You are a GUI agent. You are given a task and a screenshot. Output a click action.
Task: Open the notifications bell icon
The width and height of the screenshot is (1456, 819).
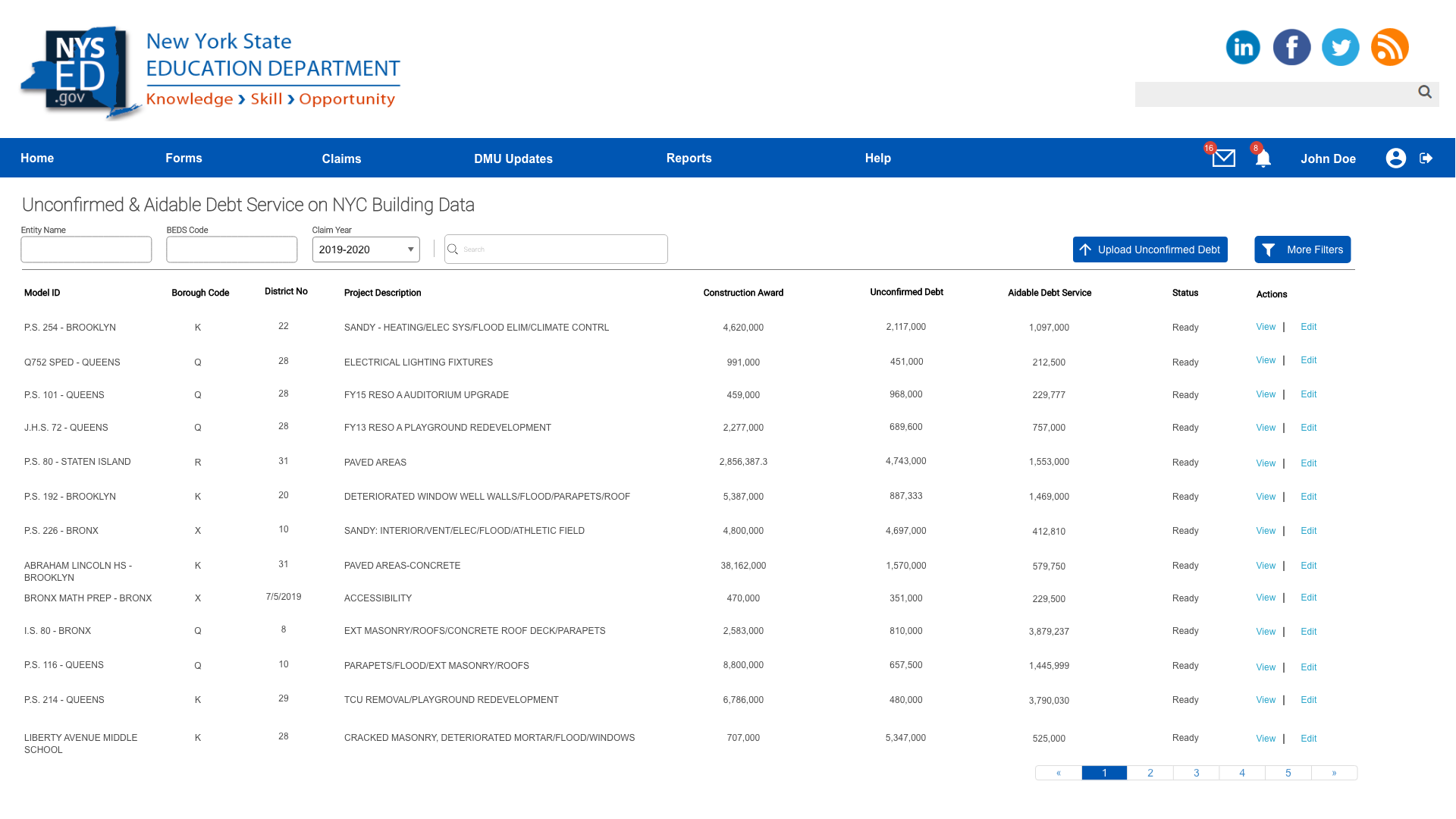click(1263, 158)
